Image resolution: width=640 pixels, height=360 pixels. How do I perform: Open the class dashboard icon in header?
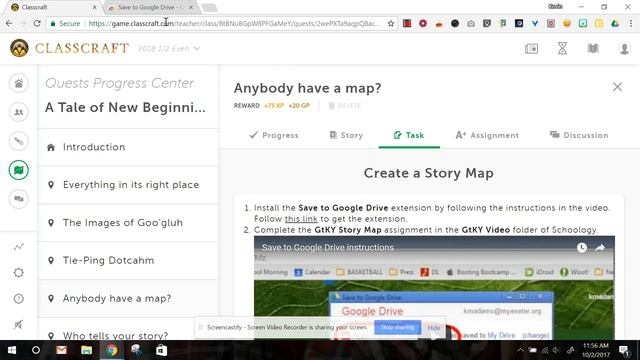click(531, 49)
